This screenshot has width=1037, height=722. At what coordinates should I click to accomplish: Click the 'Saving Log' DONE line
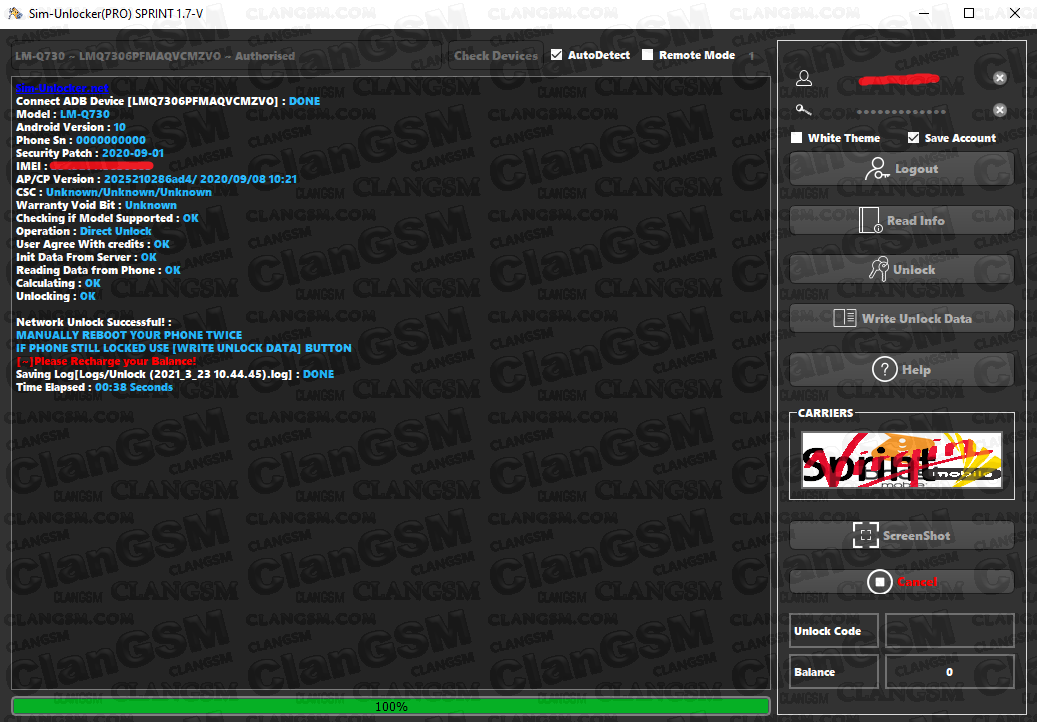click(175, 374)
